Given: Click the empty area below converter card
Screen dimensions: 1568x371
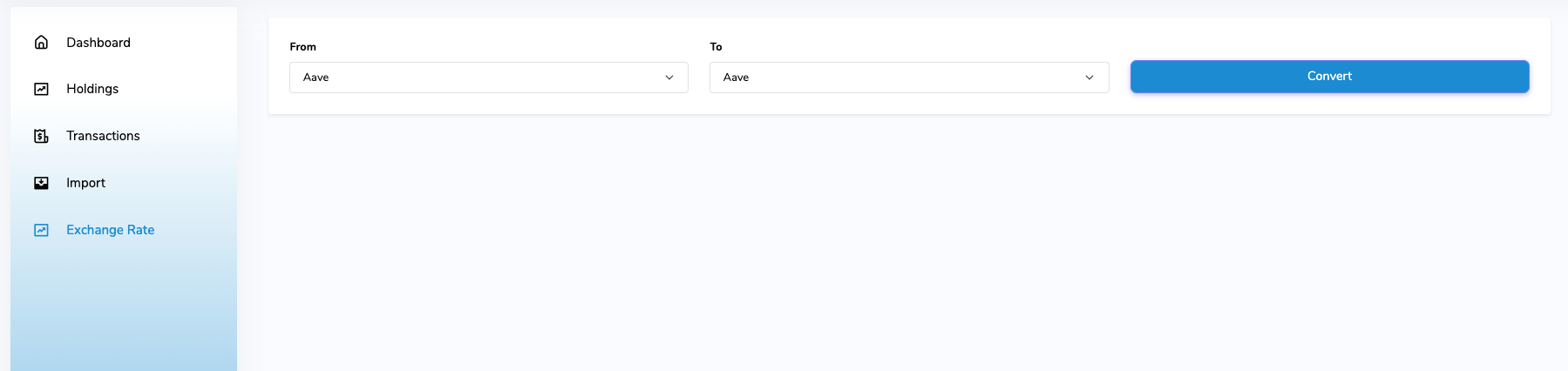Looking at the screenshot, I should coord(909,244).
